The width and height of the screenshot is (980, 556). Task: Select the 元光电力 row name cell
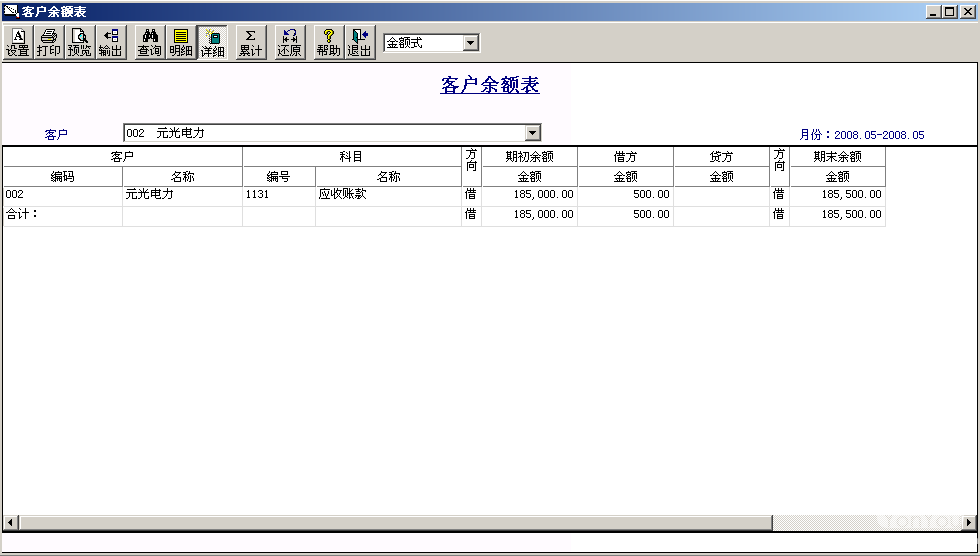click(182, 195)
